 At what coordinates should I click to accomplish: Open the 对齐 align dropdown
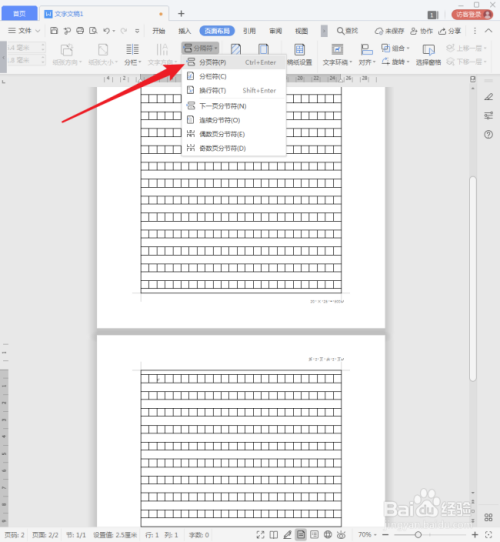point(367,55)
